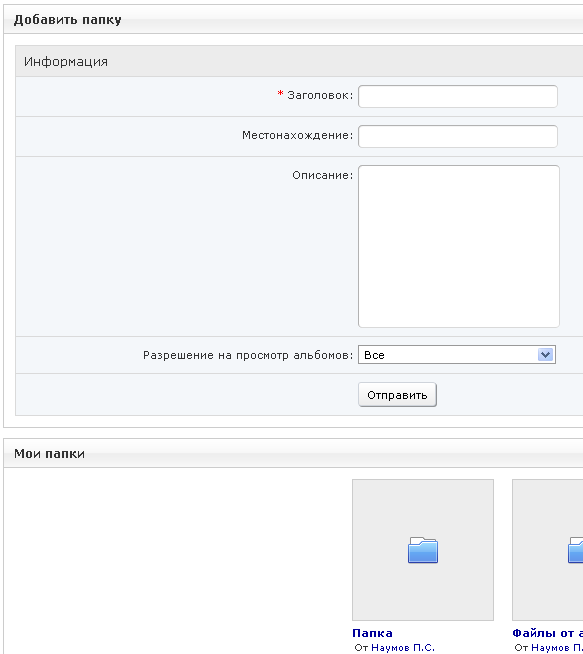Open the Все combo box

pos(457,355)
